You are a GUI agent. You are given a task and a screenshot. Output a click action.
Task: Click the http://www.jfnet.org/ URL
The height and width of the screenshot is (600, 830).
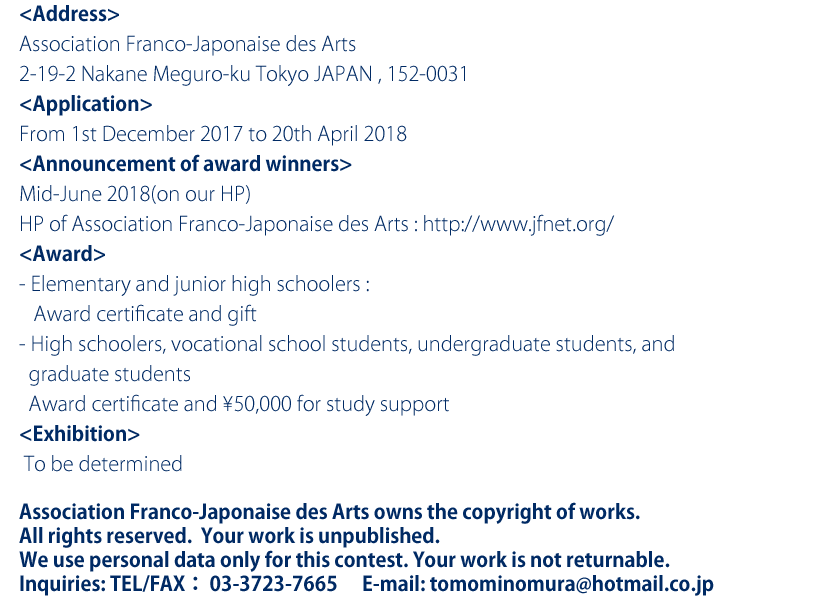(x=518, y=225)
